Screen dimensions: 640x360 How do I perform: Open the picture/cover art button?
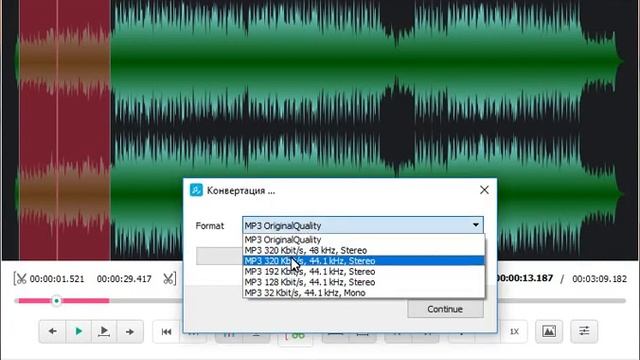point(549,331)
